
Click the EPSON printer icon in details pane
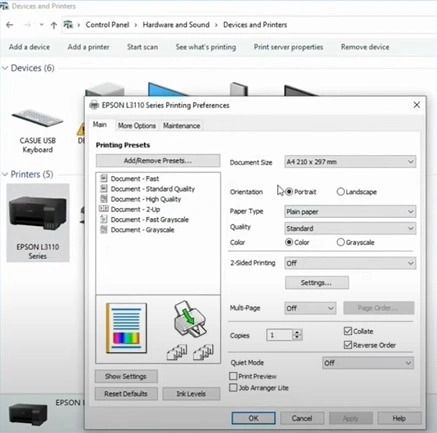pos(28,414)
